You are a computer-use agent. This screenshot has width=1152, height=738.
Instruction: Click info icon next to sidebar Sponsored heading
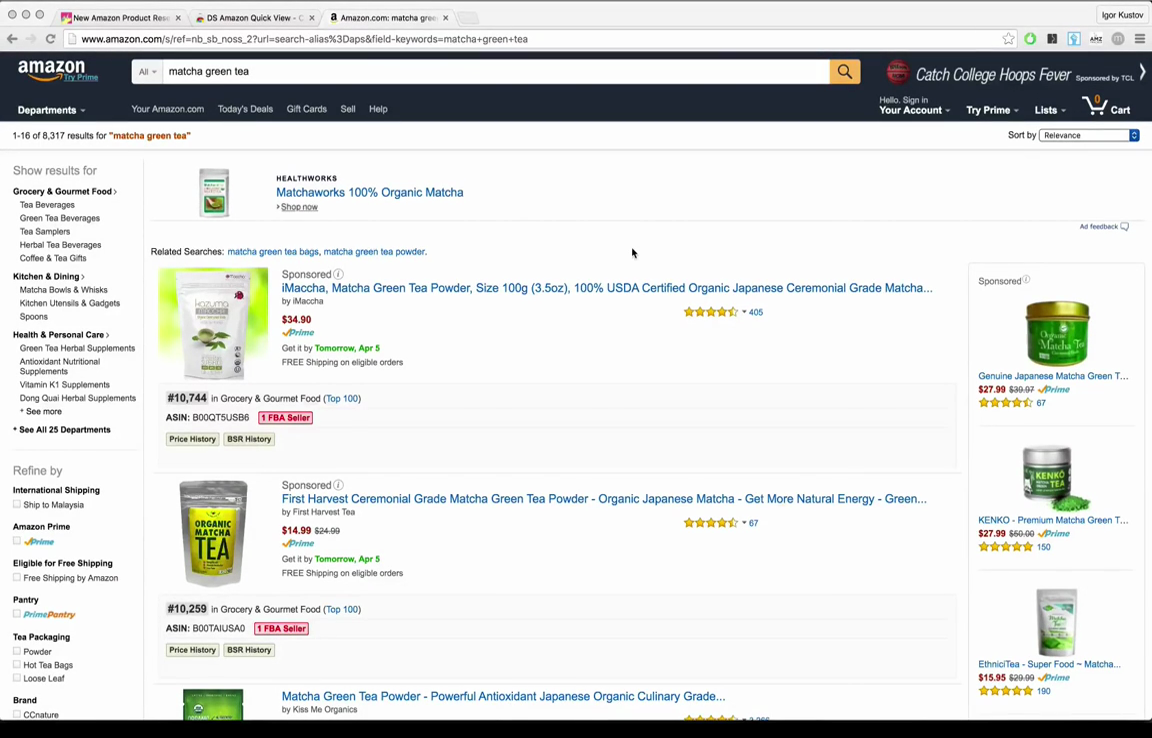1026,280
